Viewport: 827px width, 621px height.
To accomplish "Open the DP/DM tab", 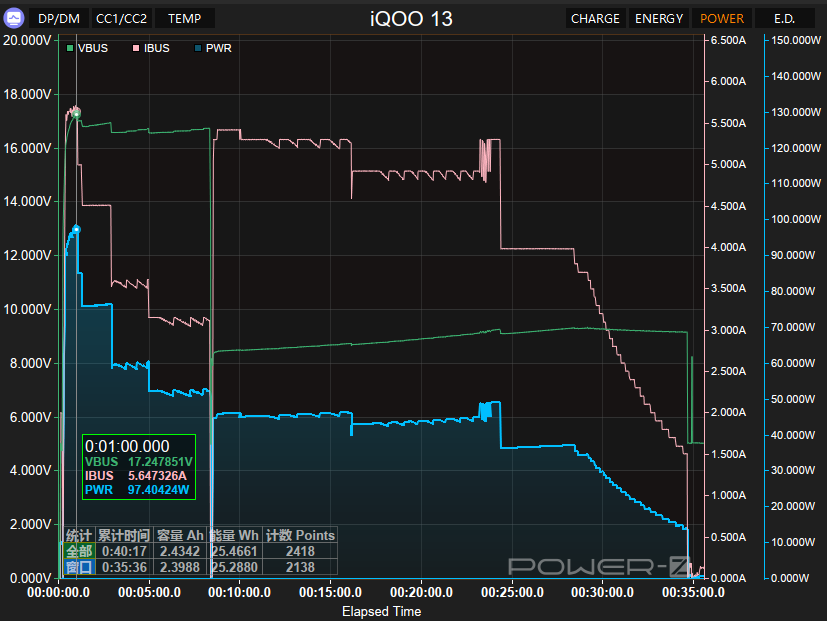I will pos(59,18).
